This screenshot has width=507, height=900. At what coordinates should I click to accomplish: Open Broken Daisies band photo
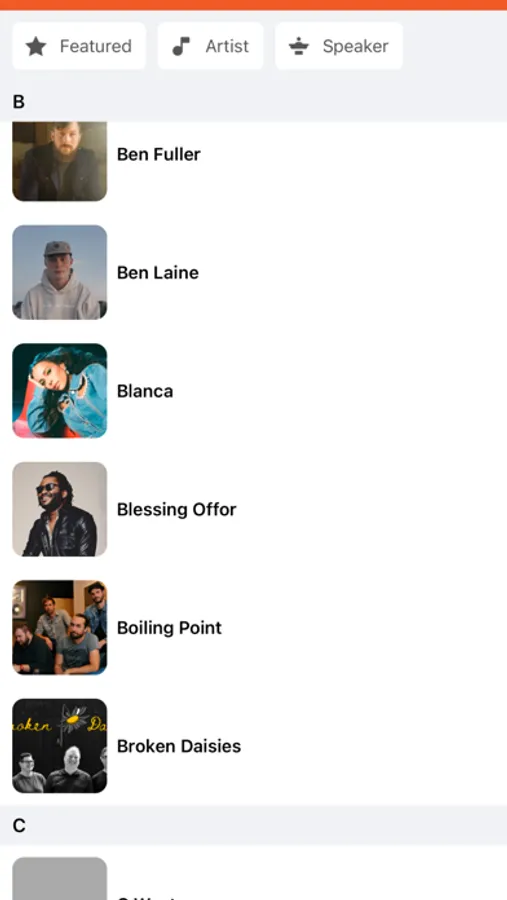(60, 746)
